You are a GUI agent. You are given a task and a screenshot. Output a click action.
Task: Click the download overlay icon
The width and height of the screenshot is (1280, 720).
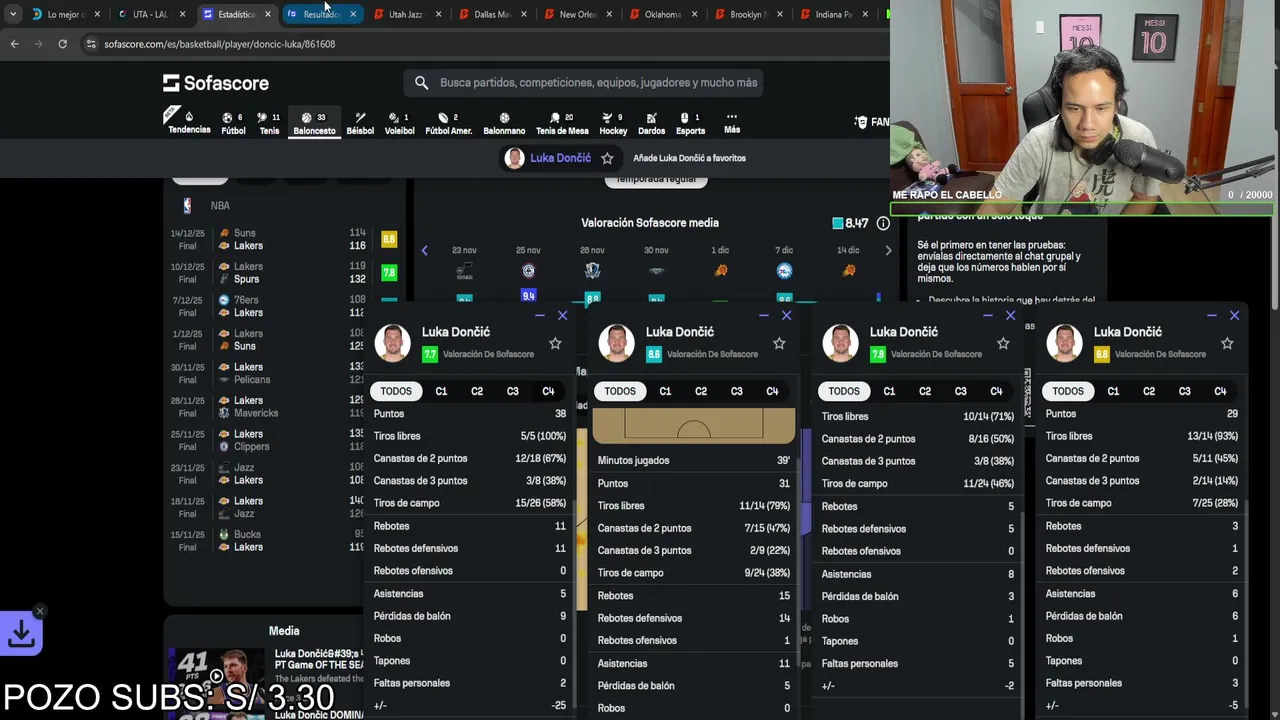[21, 633]
